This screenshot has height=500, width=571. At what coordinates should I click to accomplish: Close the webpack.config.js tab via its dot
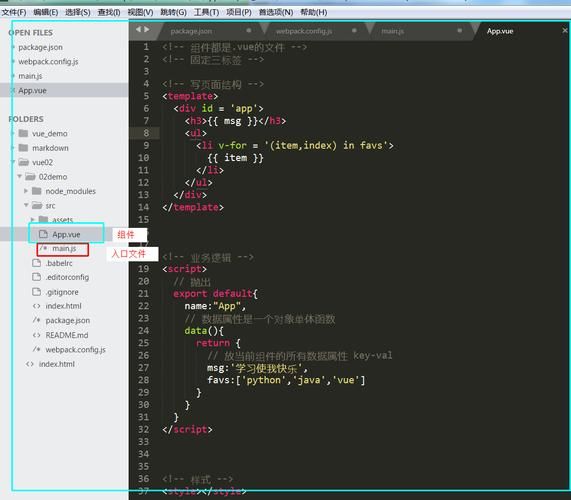[x=354, y=31]
